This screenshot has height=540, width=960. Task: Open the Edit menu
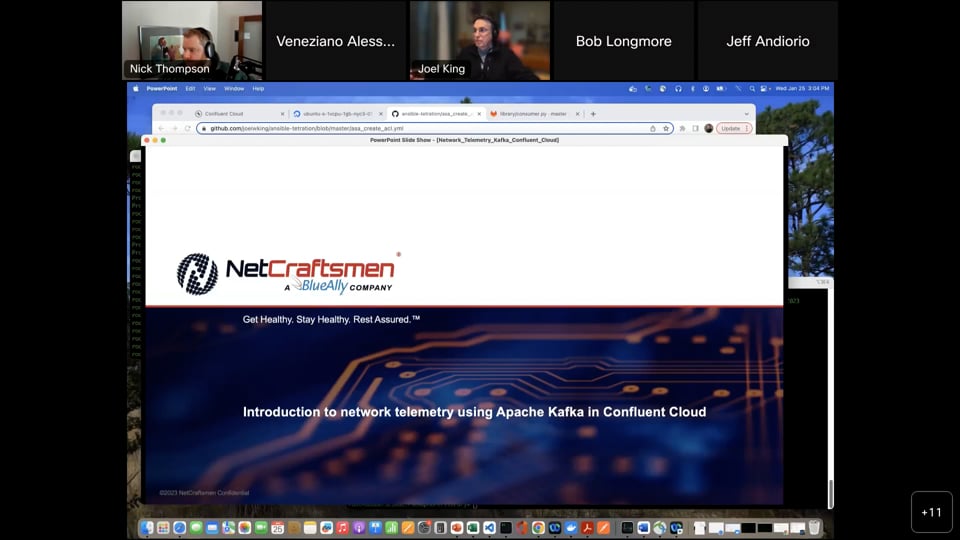190,89
